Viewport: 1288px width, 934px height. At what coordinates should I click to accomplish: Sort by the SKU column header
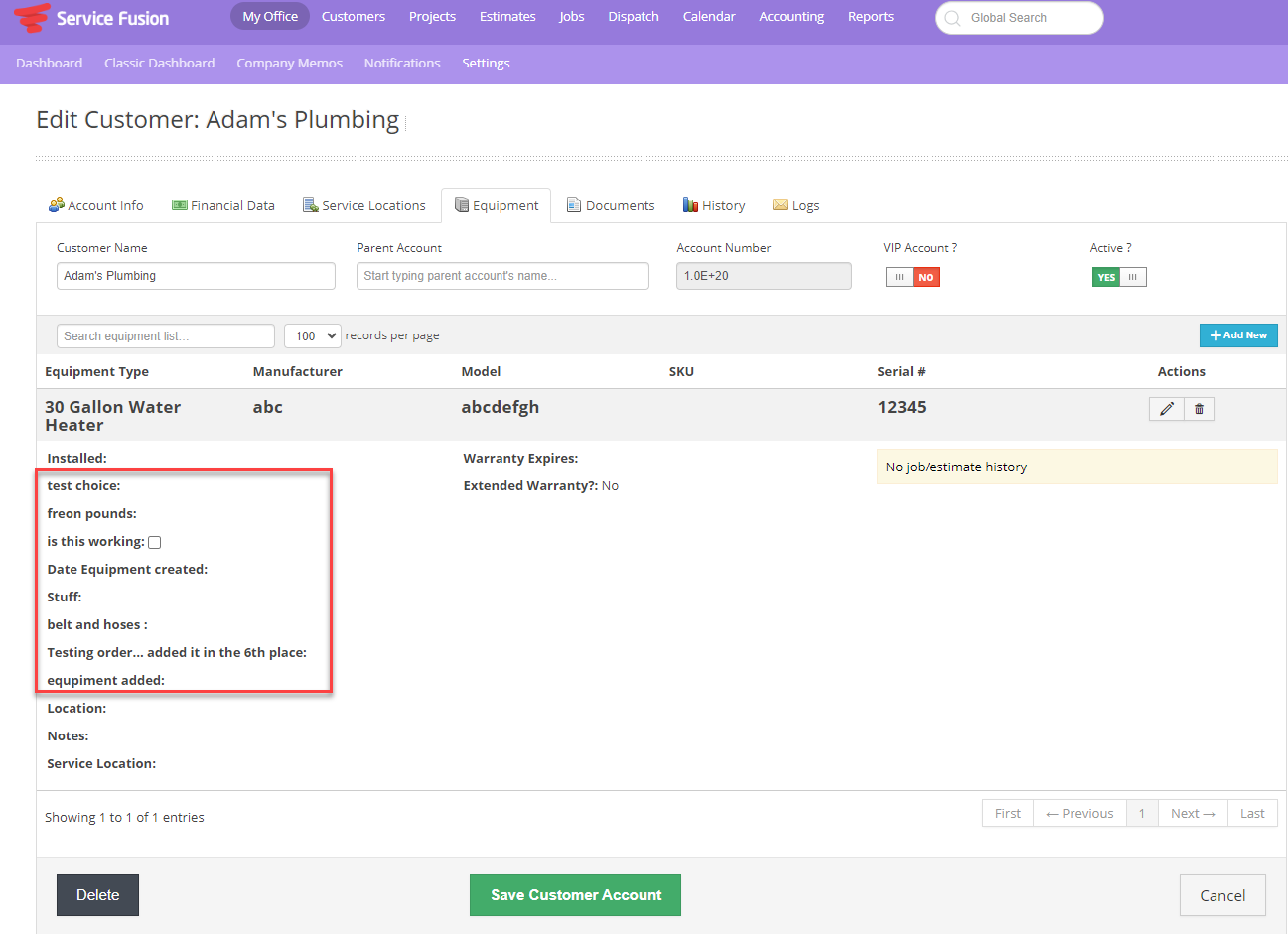681,371
